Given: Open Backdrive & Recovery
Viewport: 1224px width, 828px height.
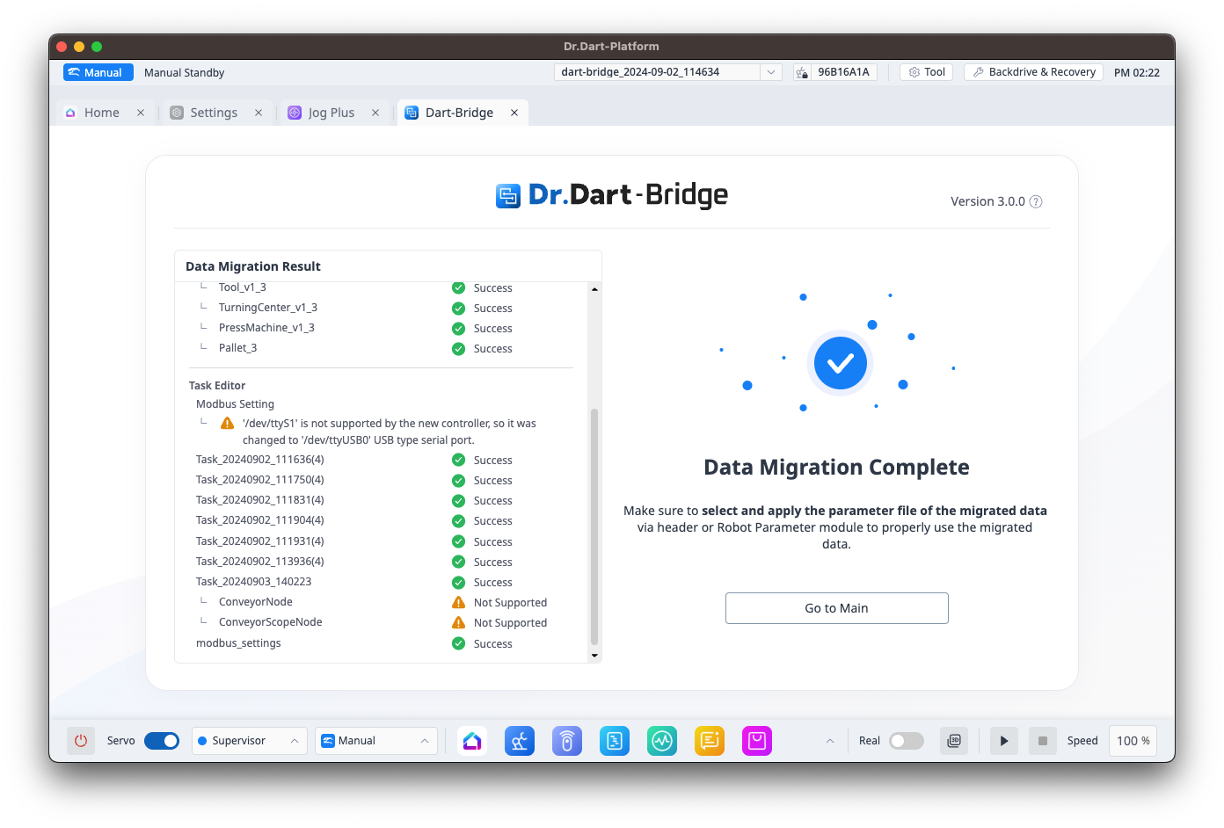Looking at the screenshot, I should coord(1034,72).
